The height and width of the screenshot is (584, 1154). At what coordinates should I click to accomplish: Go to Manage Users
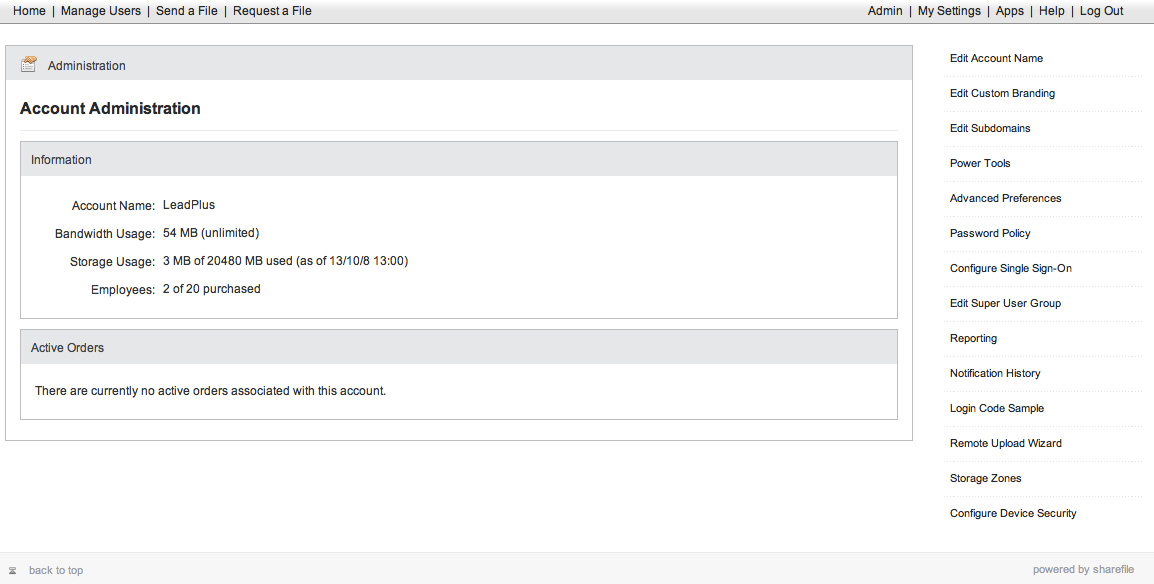[x=101, y=11]
